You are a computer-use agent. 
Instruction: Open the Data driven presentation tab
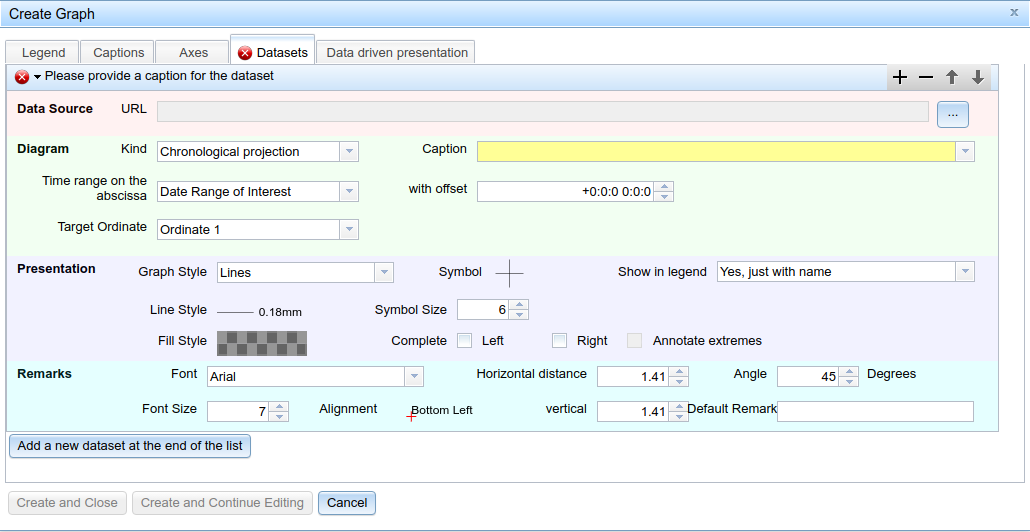396,53
